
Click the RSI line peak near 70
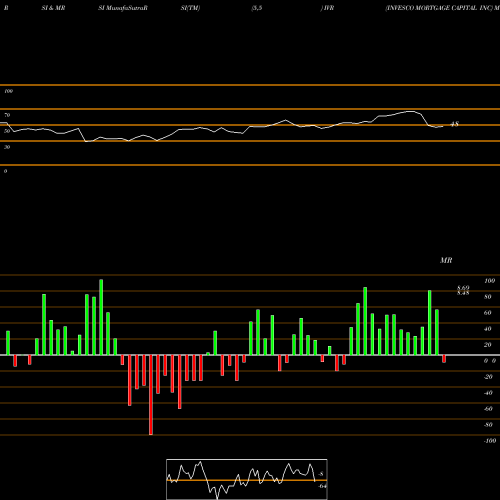click(x=411, y=112)
